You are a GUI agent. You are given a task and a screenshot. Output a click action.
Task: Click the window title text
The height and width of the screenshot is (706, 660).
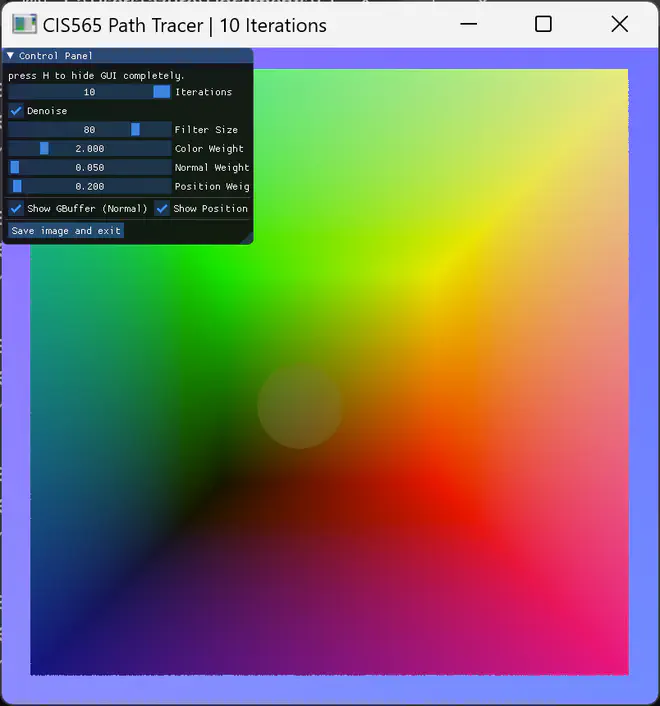coord(185,25)
